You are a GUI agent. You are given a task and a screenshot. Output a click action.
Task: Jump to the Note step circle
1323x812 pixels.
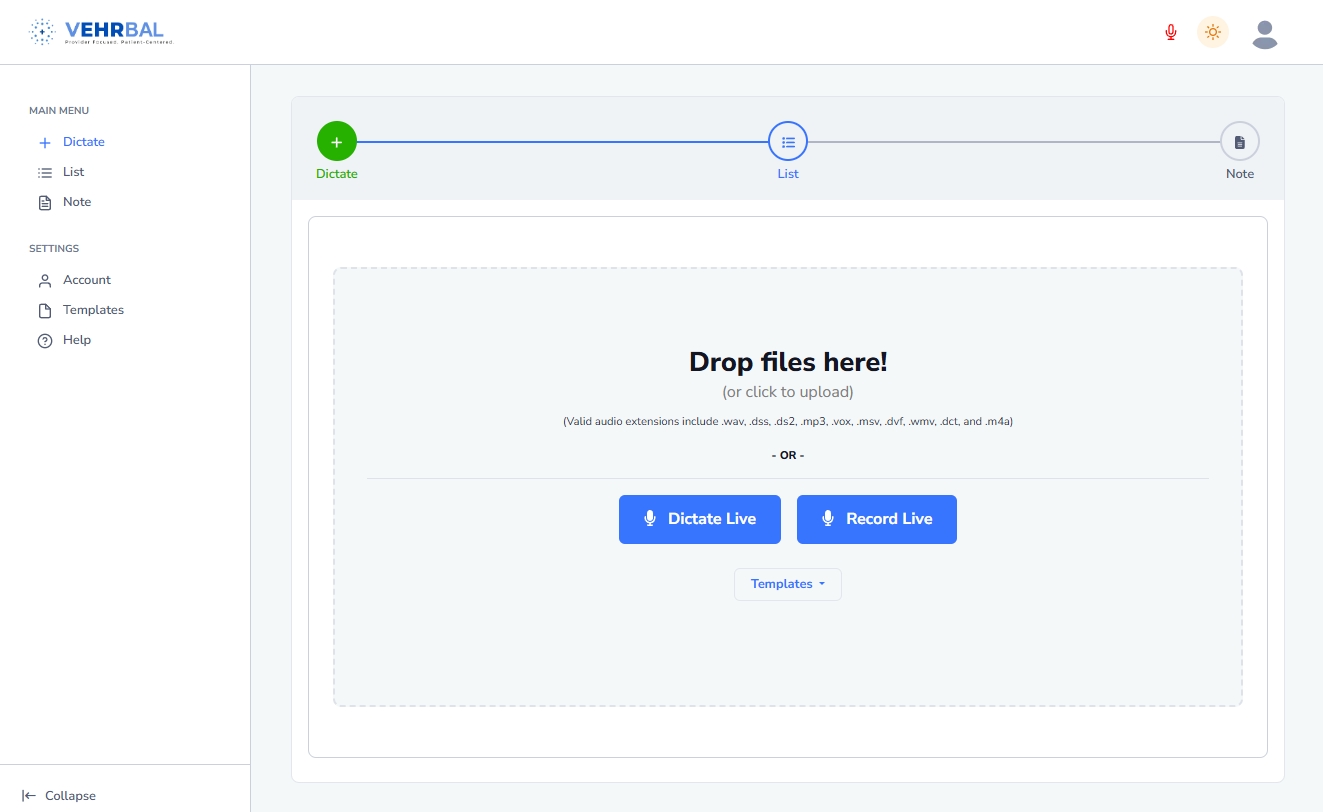click(x=1240, y=142)
